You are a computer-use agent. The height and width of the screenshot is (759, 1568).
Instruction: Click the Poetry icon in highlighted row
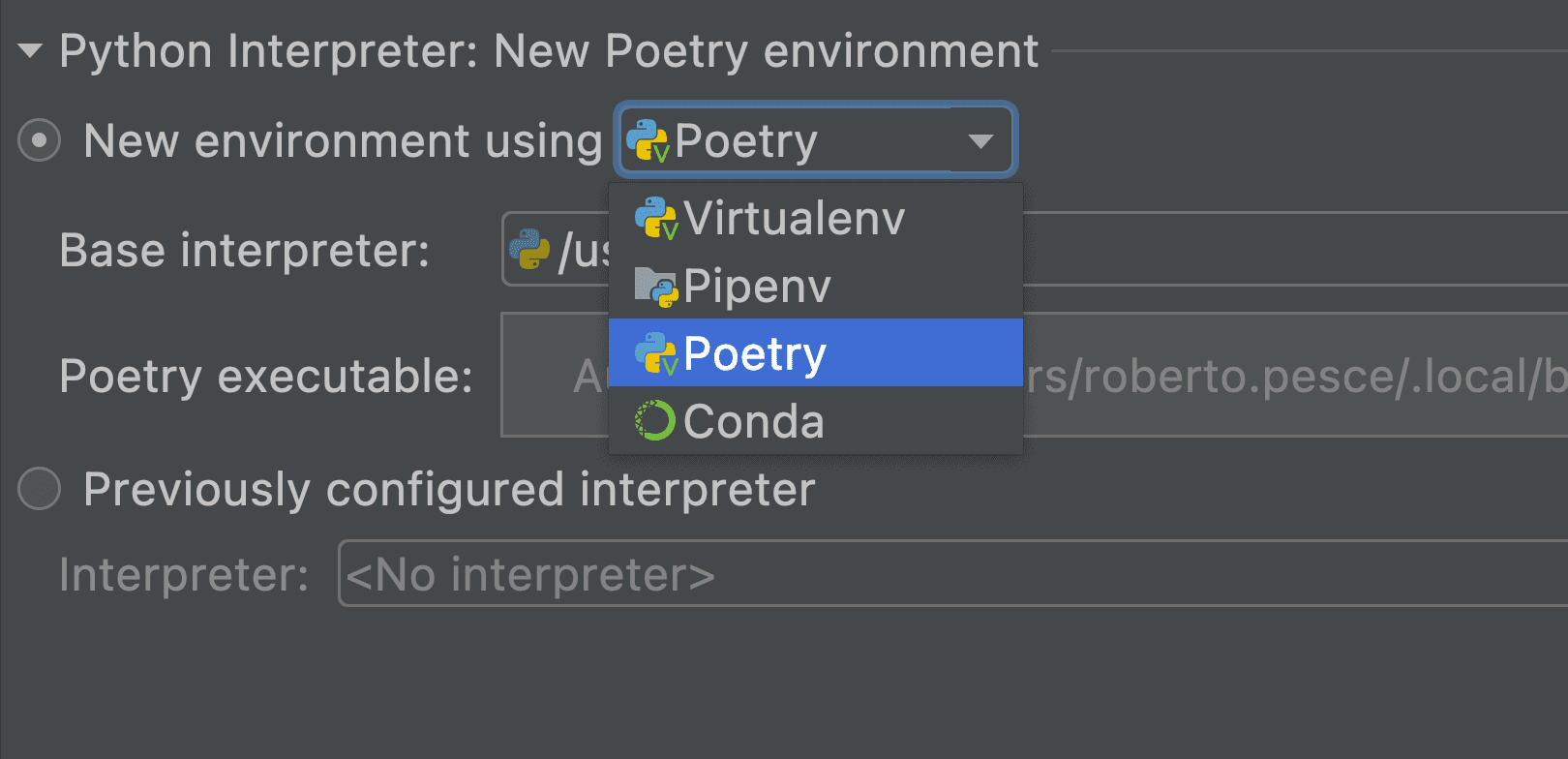click(x=656, y=353)
